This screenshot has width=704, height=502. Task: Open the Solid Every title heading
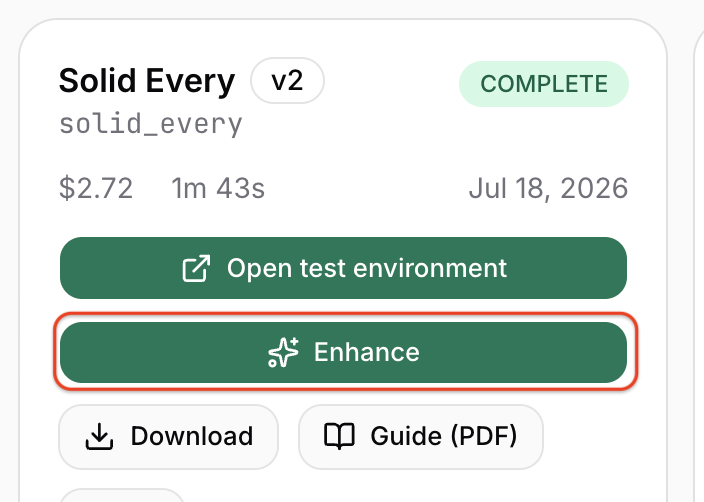click(147, 81)
